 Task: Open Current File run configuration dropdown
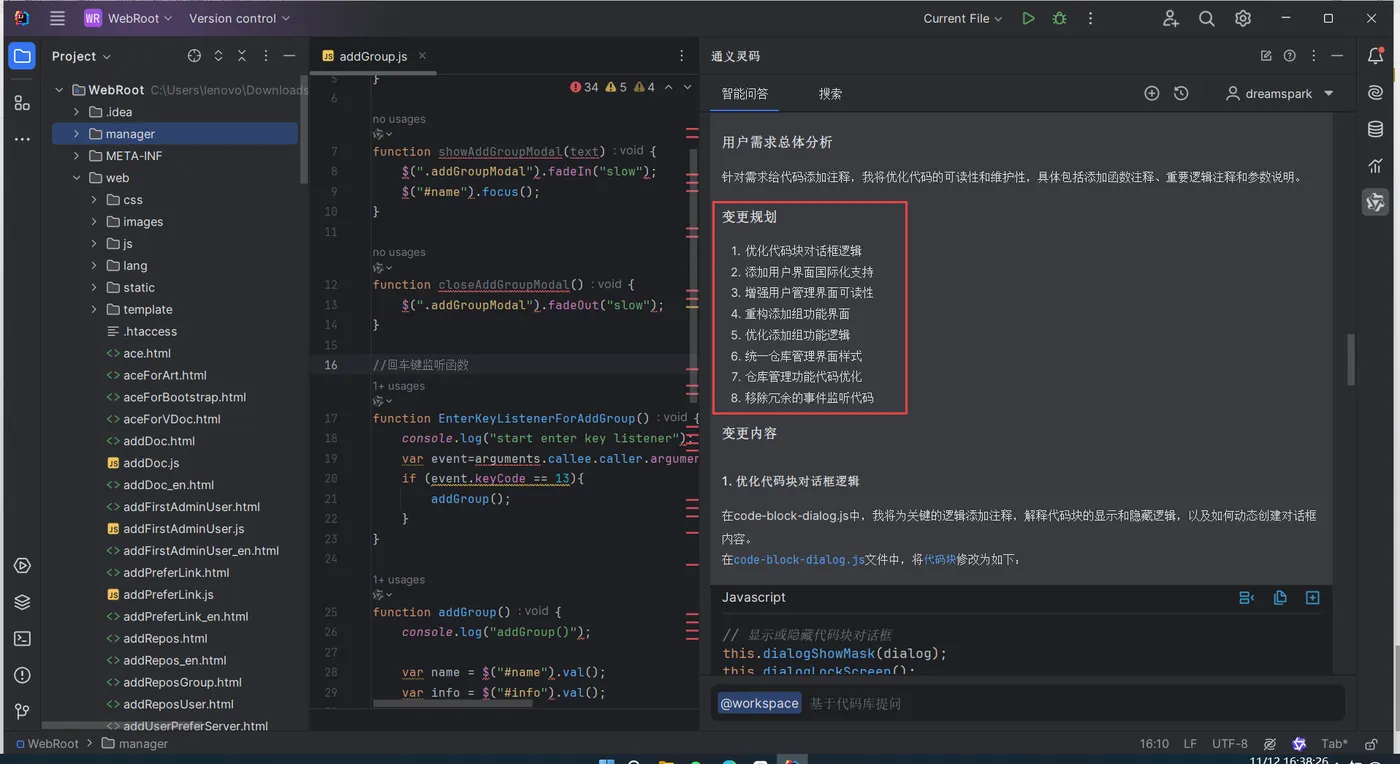[x=962, y=18]
